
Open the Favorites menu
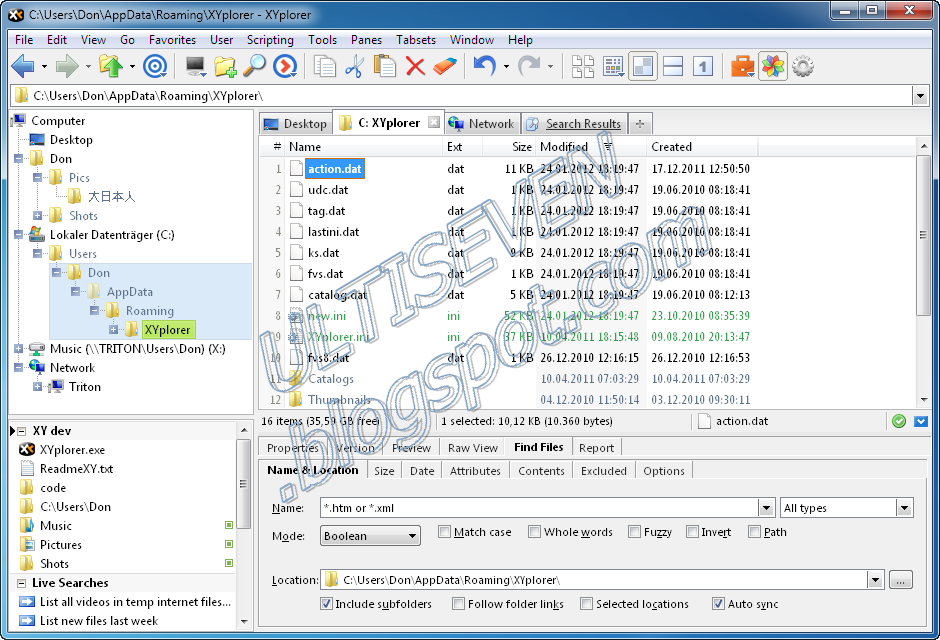(x=173, y=40)
